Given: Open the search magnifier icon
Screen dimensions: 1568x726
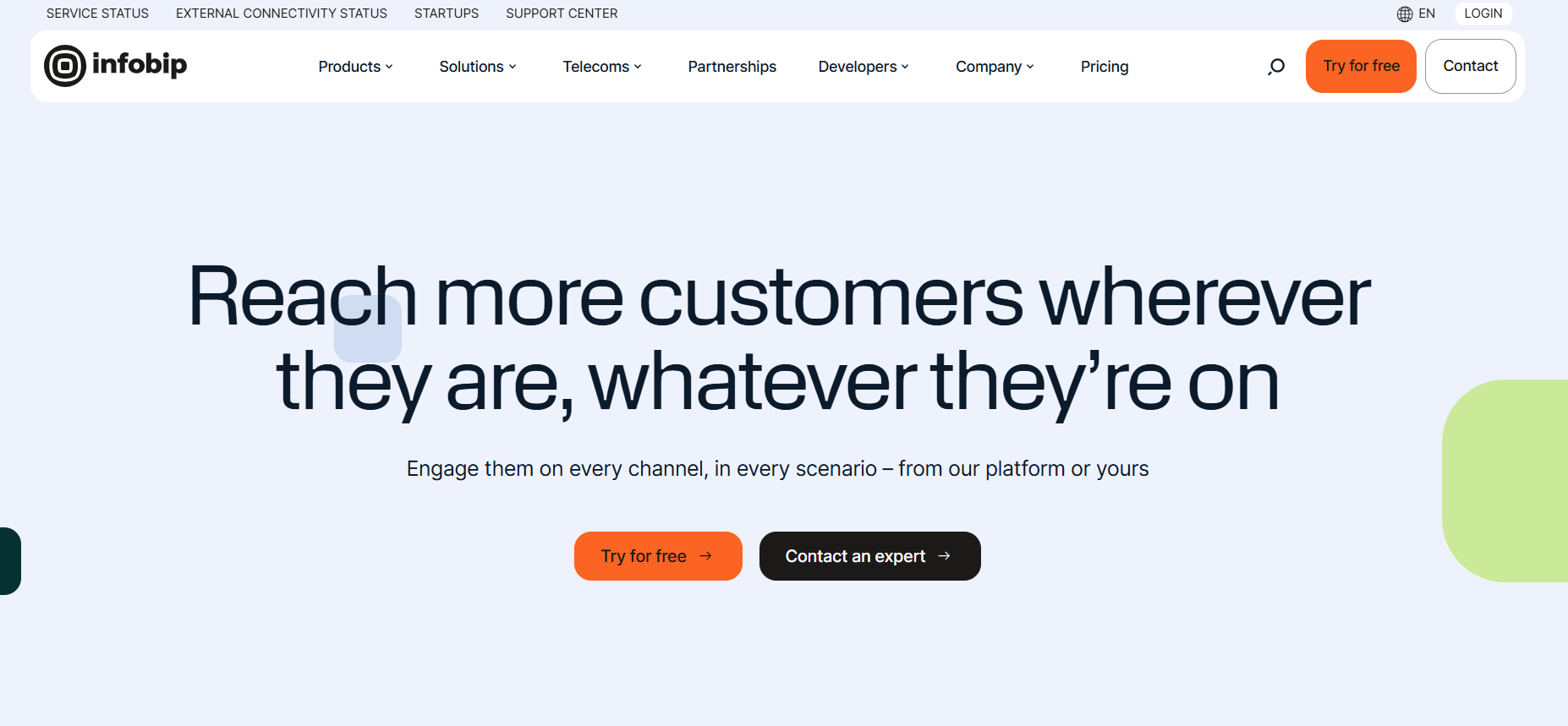Looking at the screenshot, I should click(x=1276, y=67).
